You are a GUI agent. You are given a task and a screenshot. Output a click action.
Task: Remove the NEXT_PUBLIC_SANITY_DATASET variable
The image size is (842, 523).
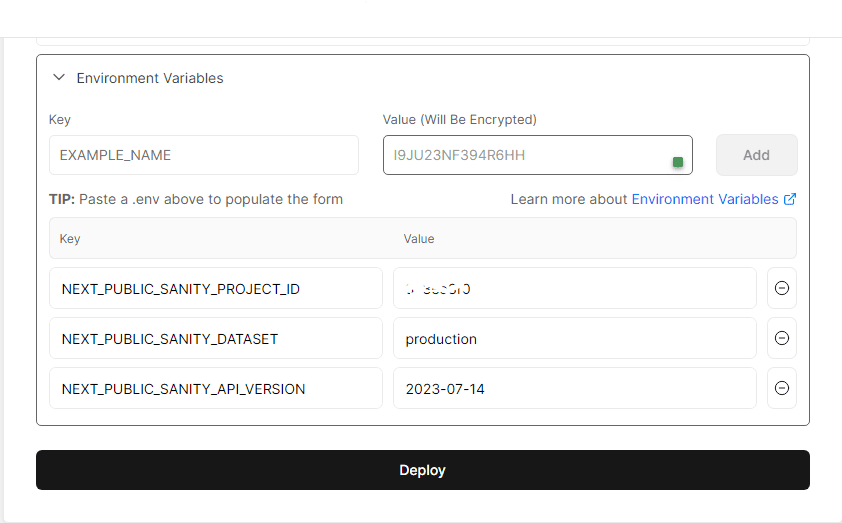pos(782,338)
